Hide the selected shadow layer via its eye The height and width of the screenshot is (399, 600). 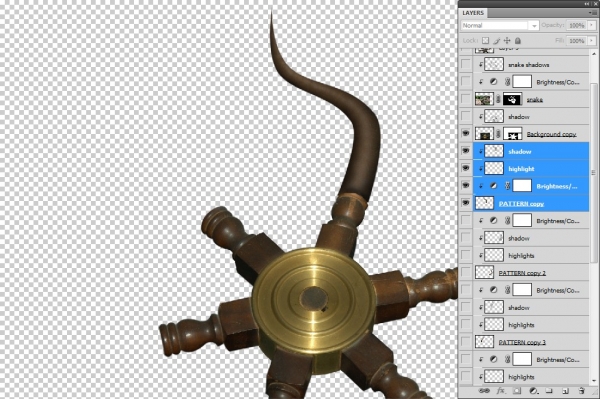pos(466,151)
